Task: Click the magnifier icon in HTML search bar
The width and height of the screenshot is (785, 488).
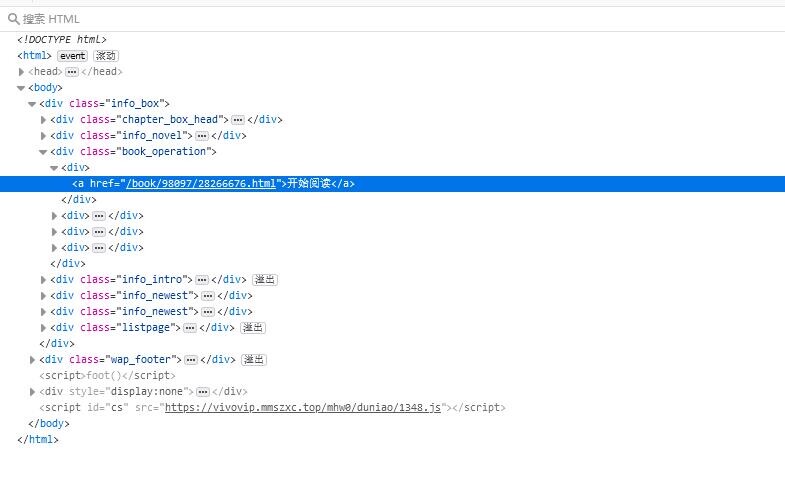Action: pyautogui.click(x=14, y=18)
